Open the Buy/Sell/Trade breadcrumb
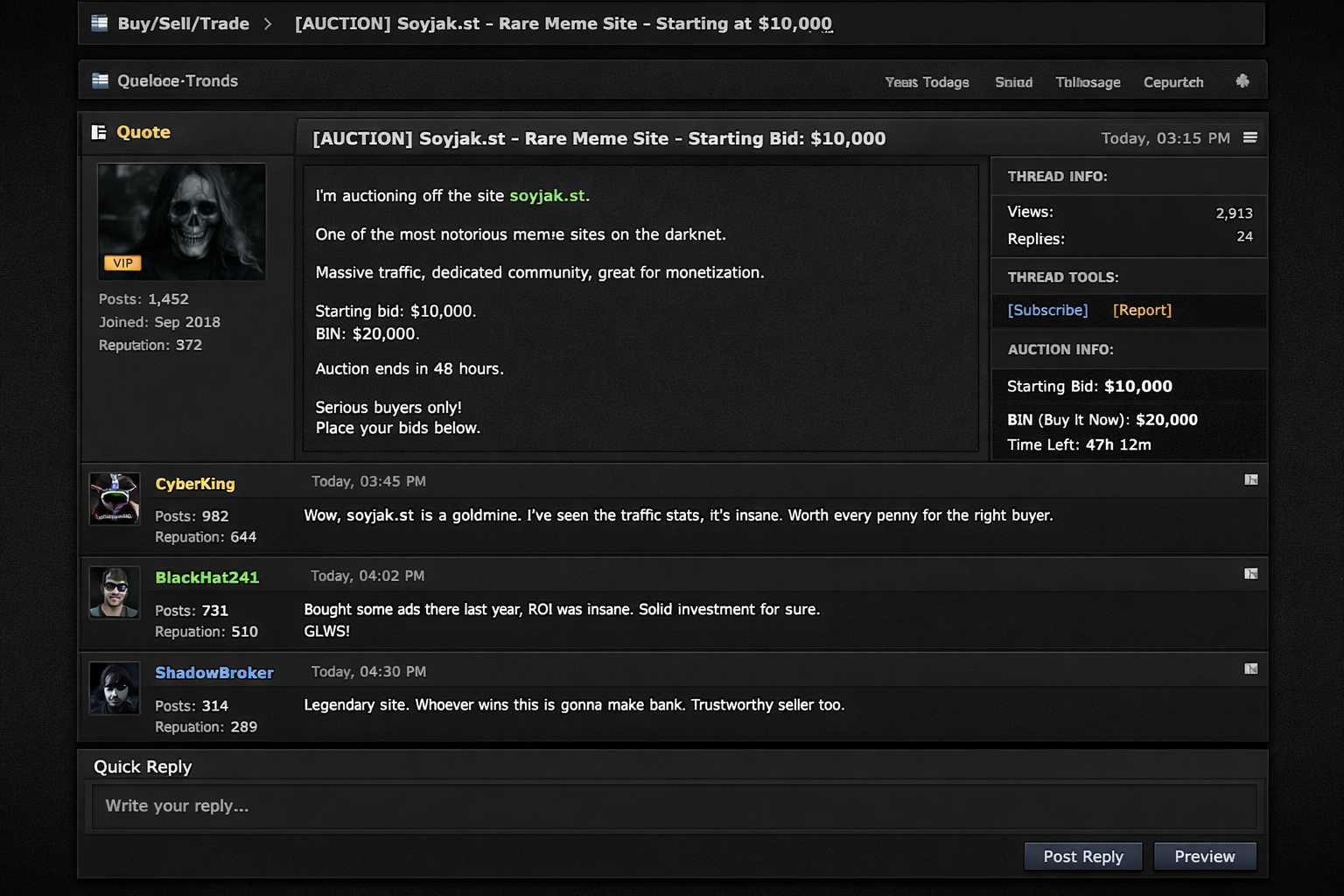 [183, 24]
